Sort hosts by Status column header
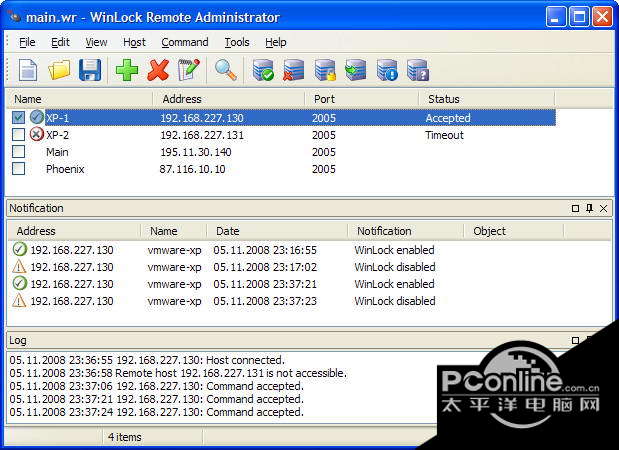Screen dimensions: 619x450 point(487,99)
